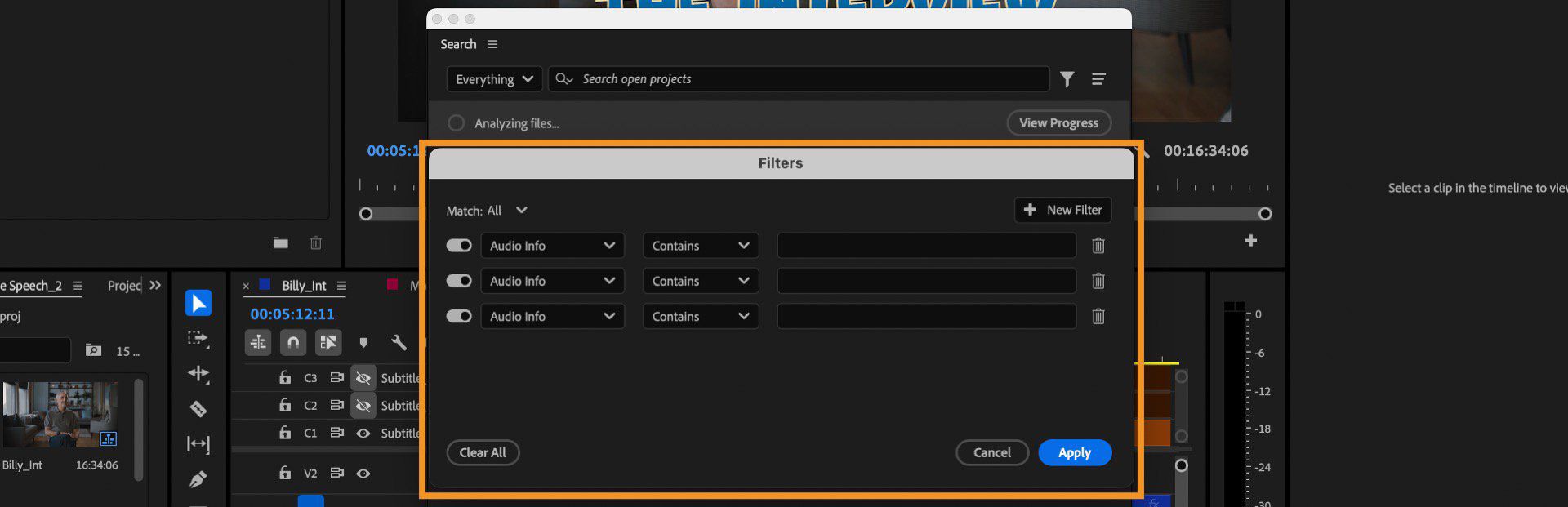
Task: Select the Billy_Int sequence tab
Action: point(304,286)
